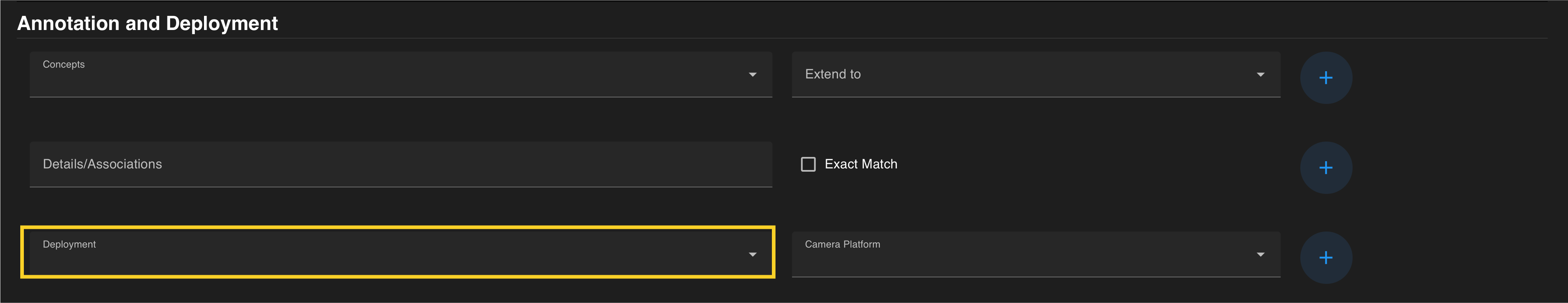Click the Deployment field label
Image resolution: width=1568 pixels, height=303 pixels.
69,244
